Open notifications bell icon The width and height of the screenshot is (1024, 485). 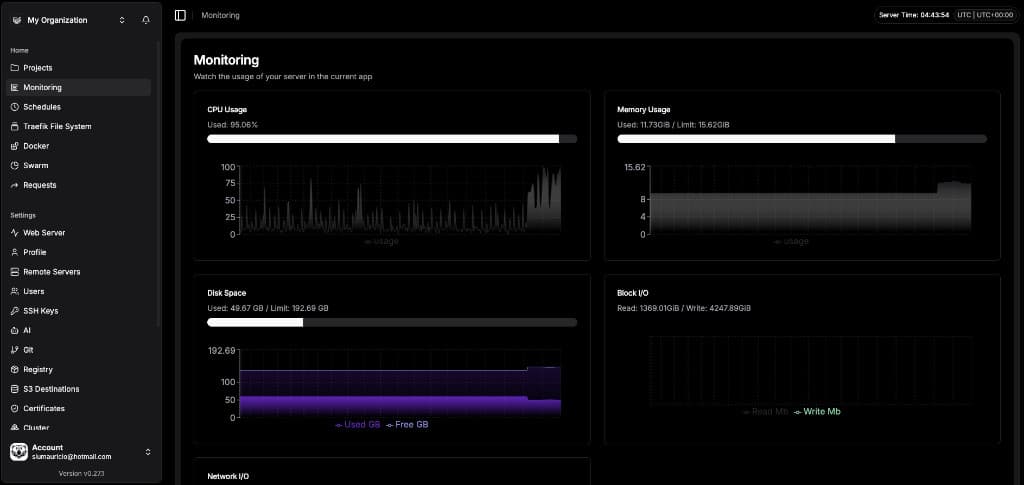click(146, 20)
